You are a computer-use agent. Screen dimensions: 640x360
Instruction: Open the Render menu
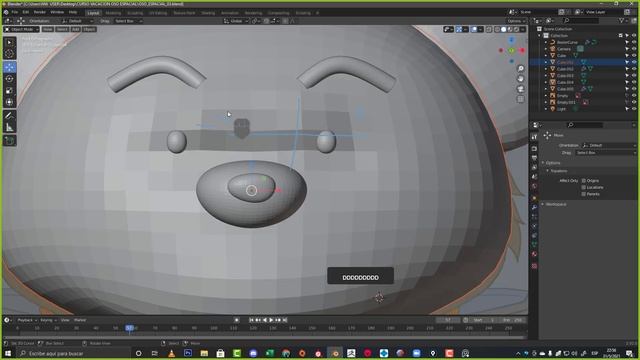click(40, 12)
